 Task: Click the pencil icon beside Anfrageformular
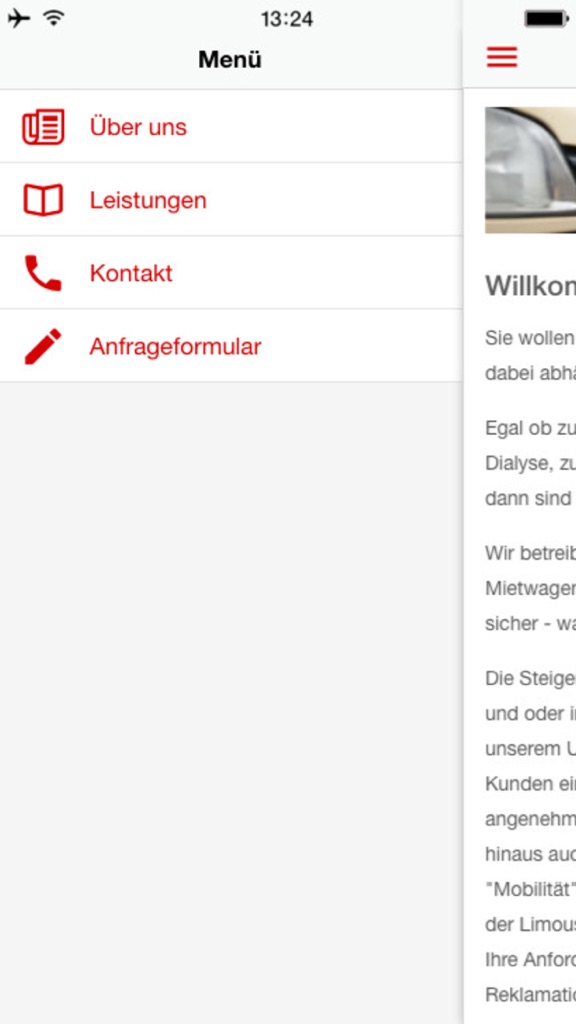(x=43, y=346)
